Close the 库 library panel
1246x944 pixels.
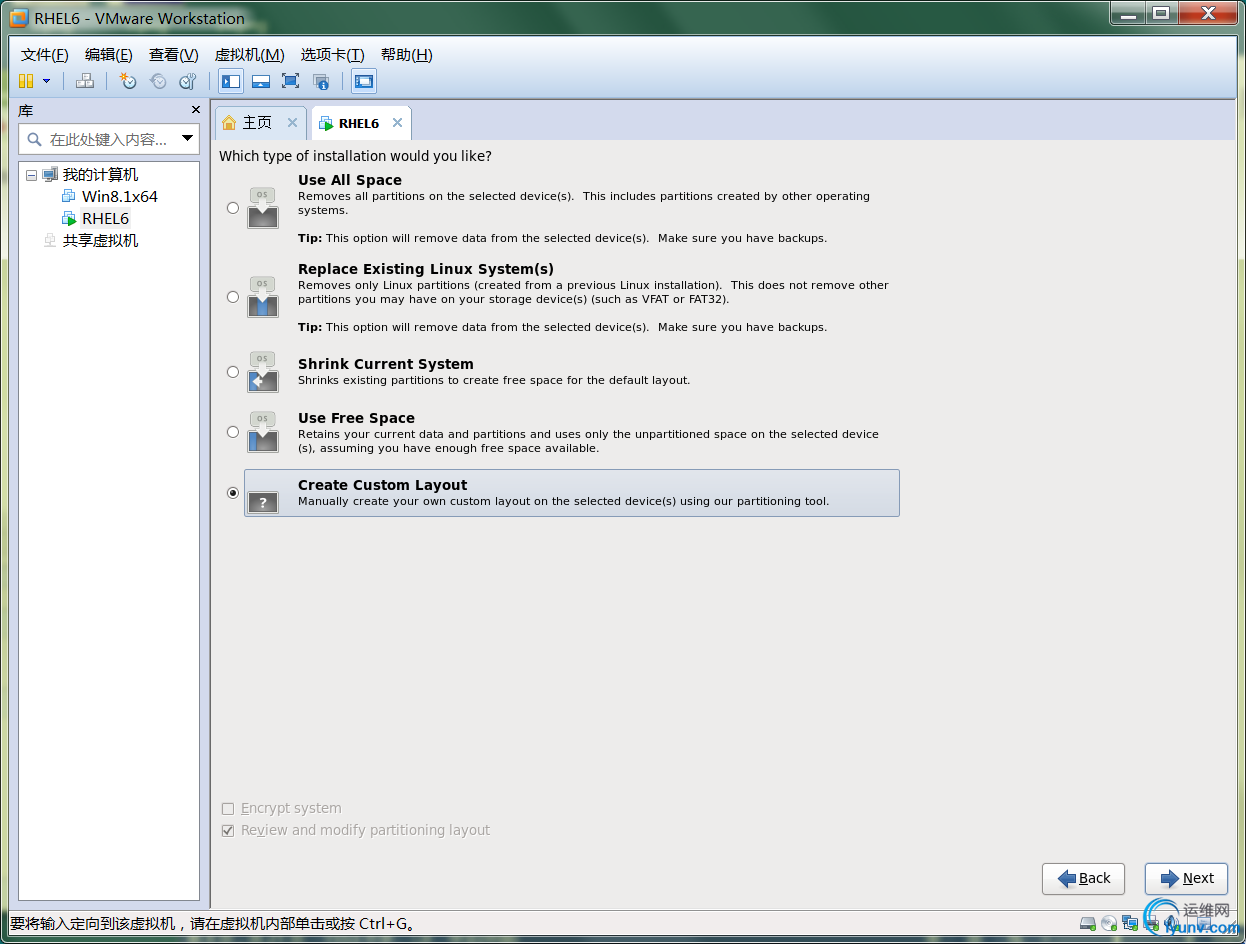(x=196, y=110)
